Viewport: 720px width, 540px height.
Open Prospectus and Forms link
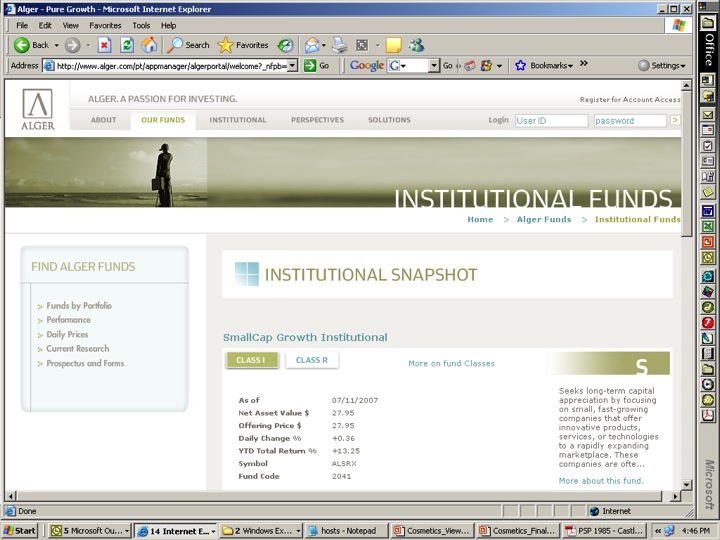(85, 363)
